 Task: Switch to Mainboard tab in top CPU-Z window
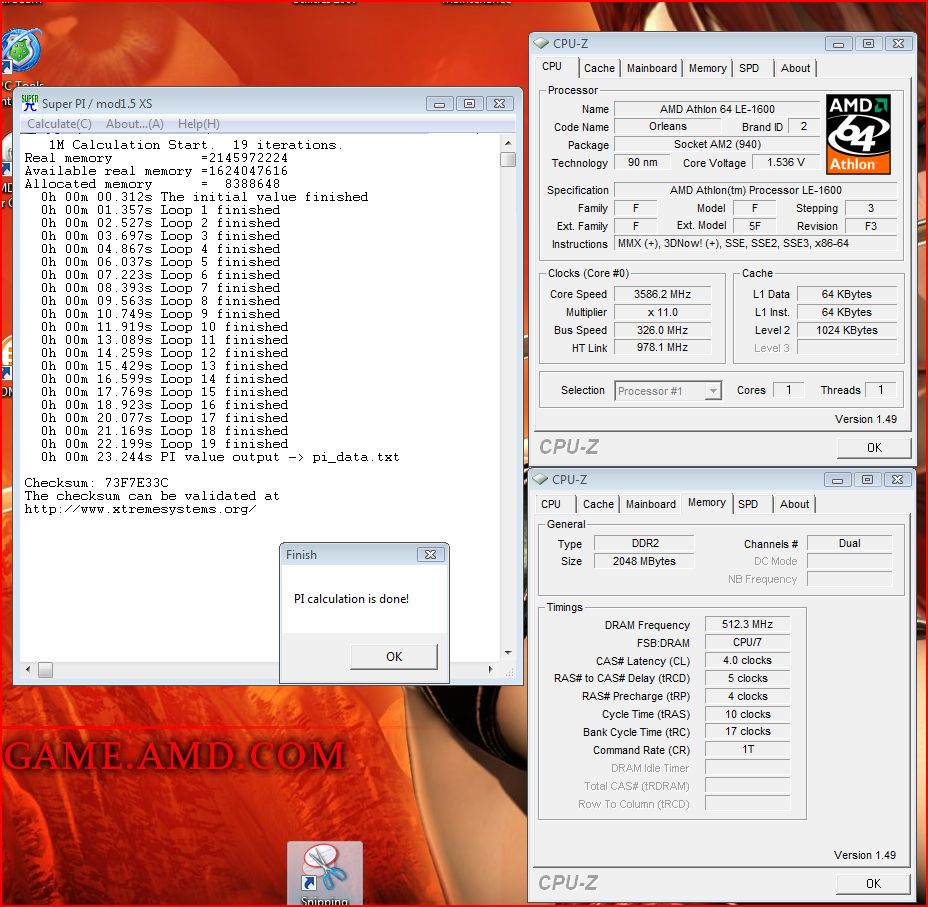(652, 68)
